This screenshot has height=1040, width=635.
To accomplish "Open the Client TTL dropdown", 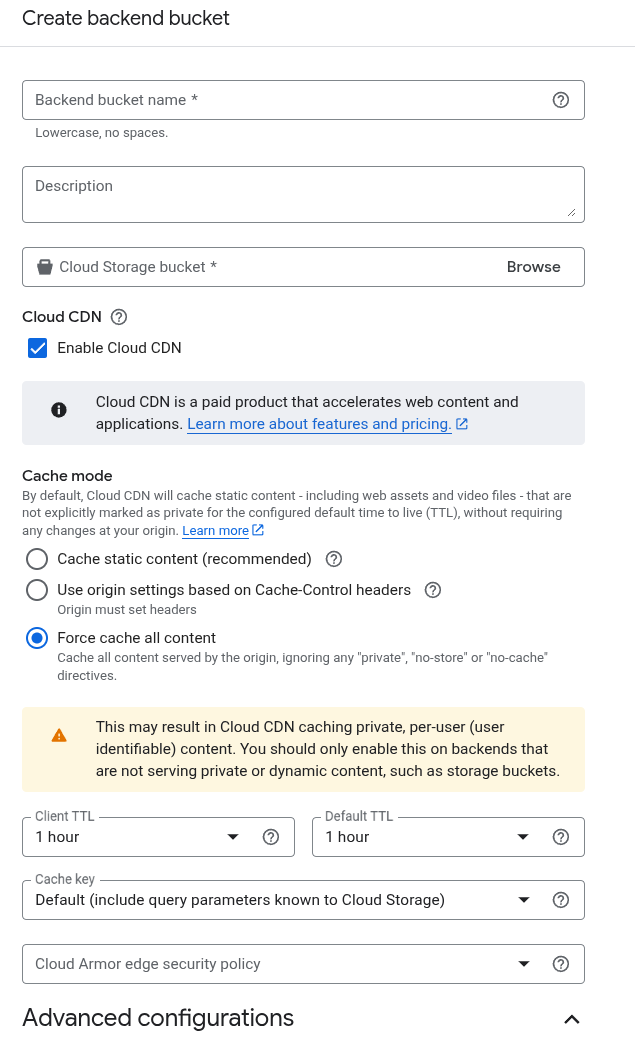I will 137,837.
